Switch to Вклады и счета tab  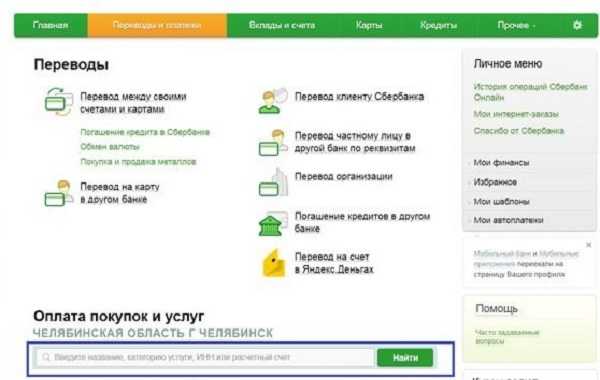click(x=282, y=25)
